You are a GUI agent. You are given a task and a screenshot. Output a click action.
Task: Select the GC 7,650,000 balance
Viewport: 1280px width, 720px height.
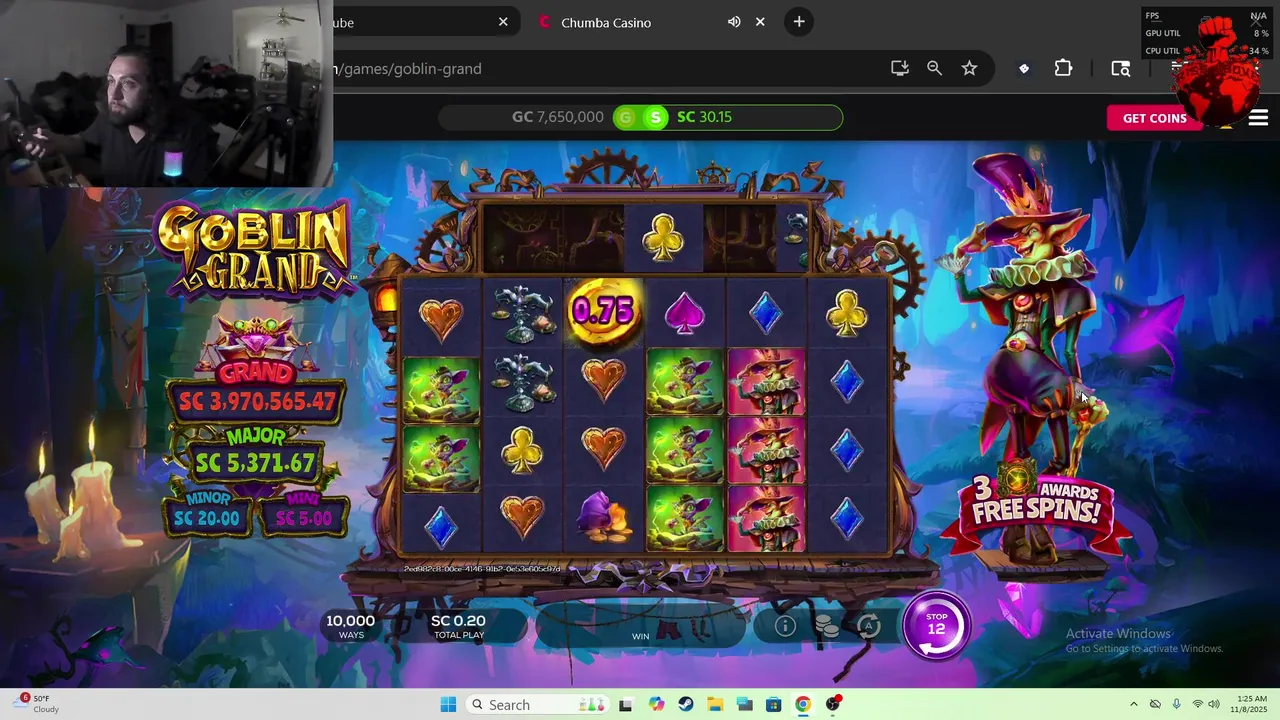(x=557, y=118)
